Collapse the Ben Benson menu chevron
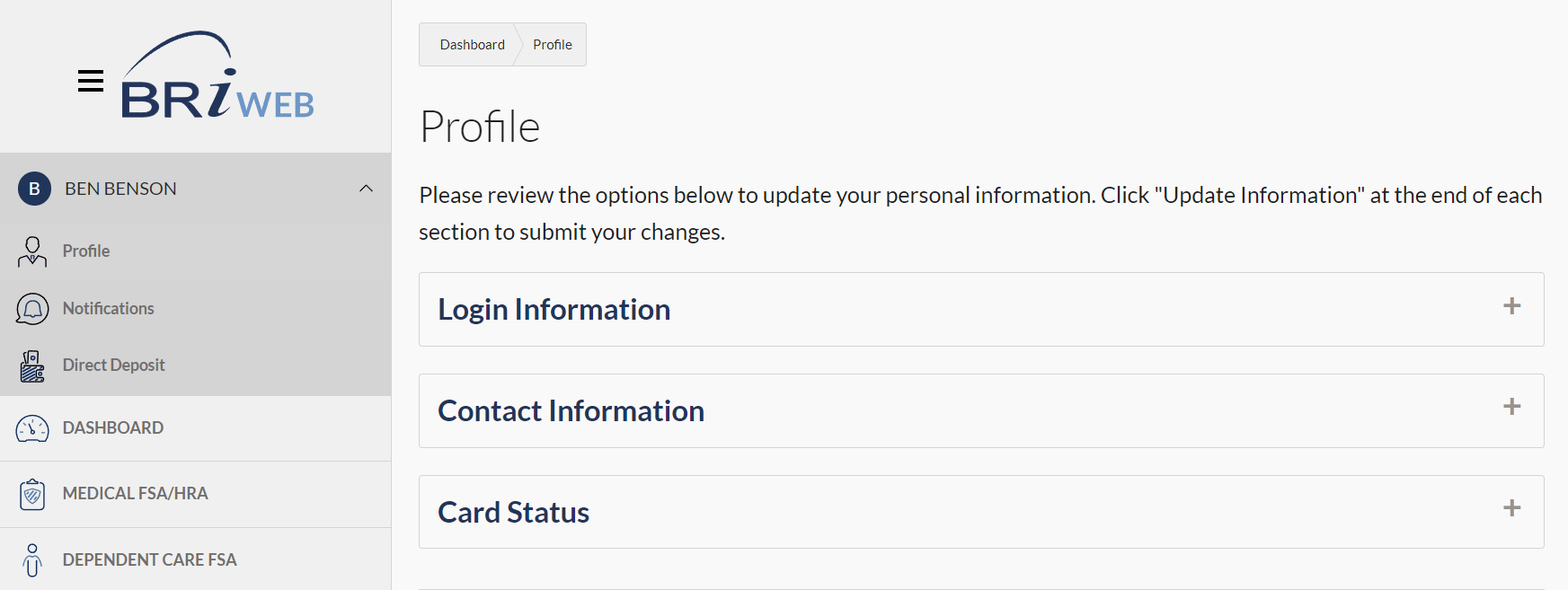 366,189
